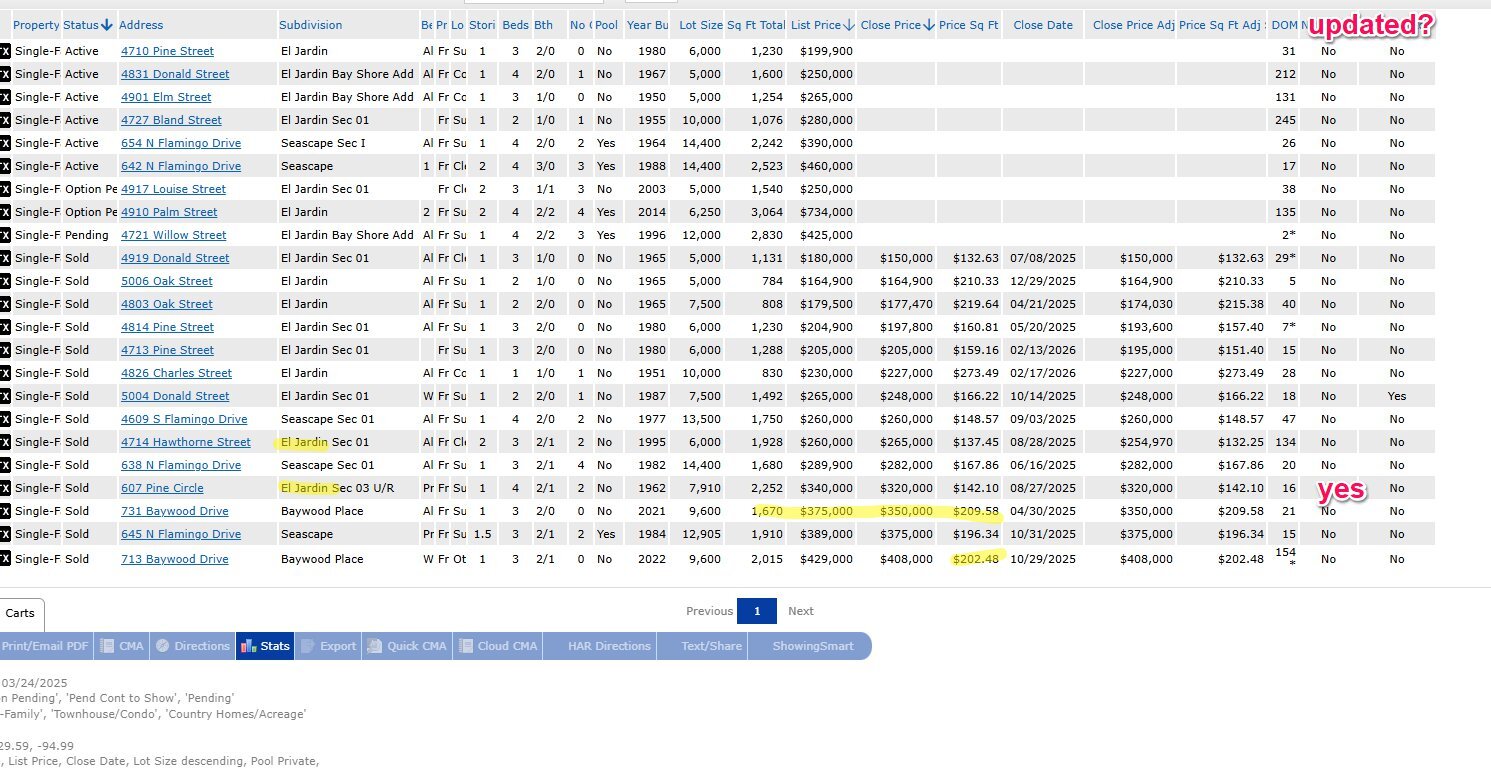
Task: Open Cloud CMA from the toolbar
Action: tap(498, 646)
